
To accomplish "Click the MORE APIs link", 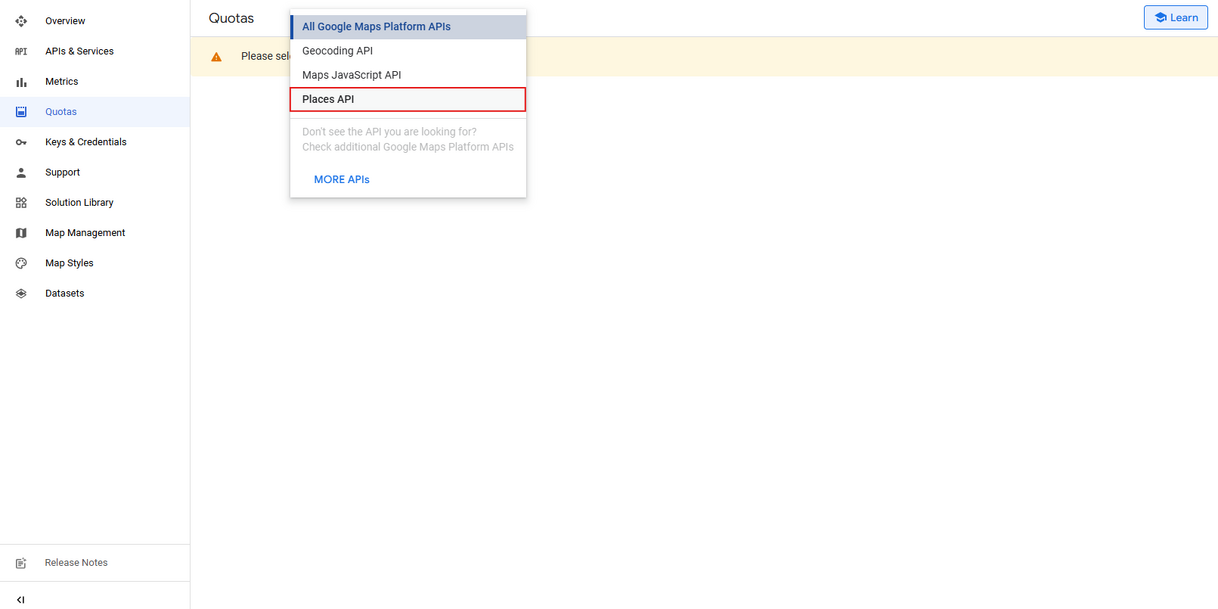I will coord(342,180).
